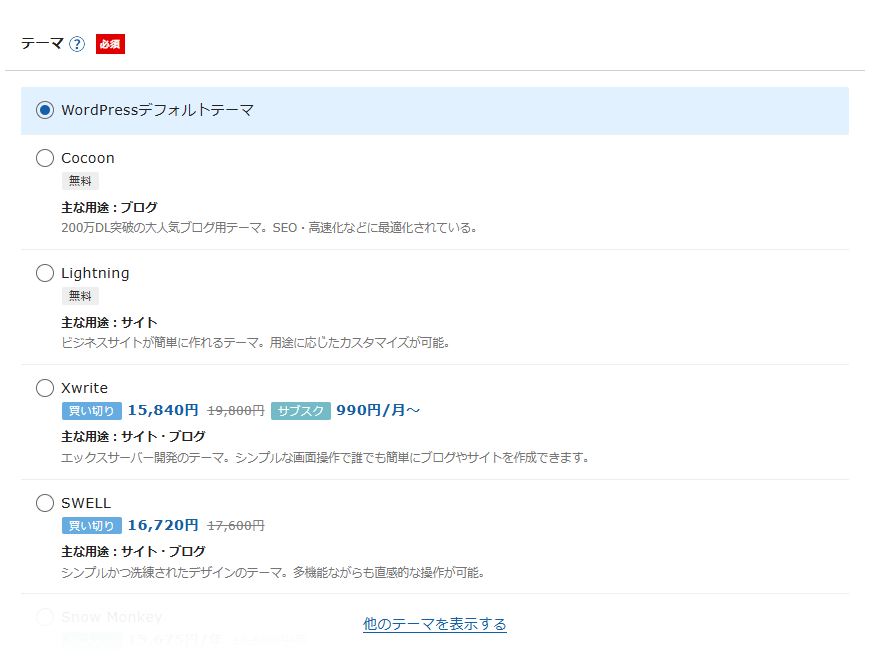Click the サブスク badge under Xwrite

[300, 411]
